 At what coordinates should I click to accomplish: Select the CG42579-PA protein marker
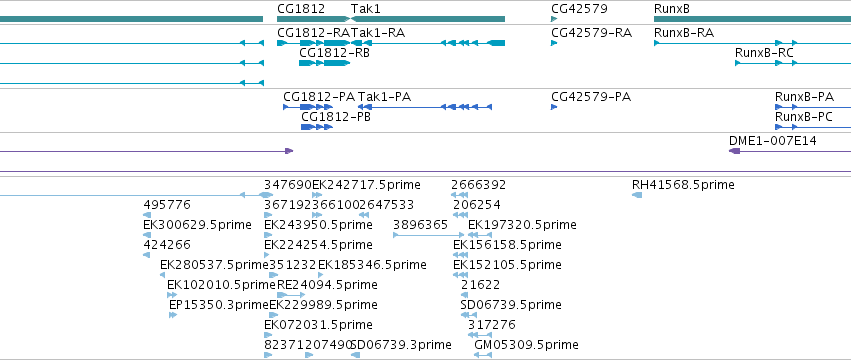(x=554, y=107)
